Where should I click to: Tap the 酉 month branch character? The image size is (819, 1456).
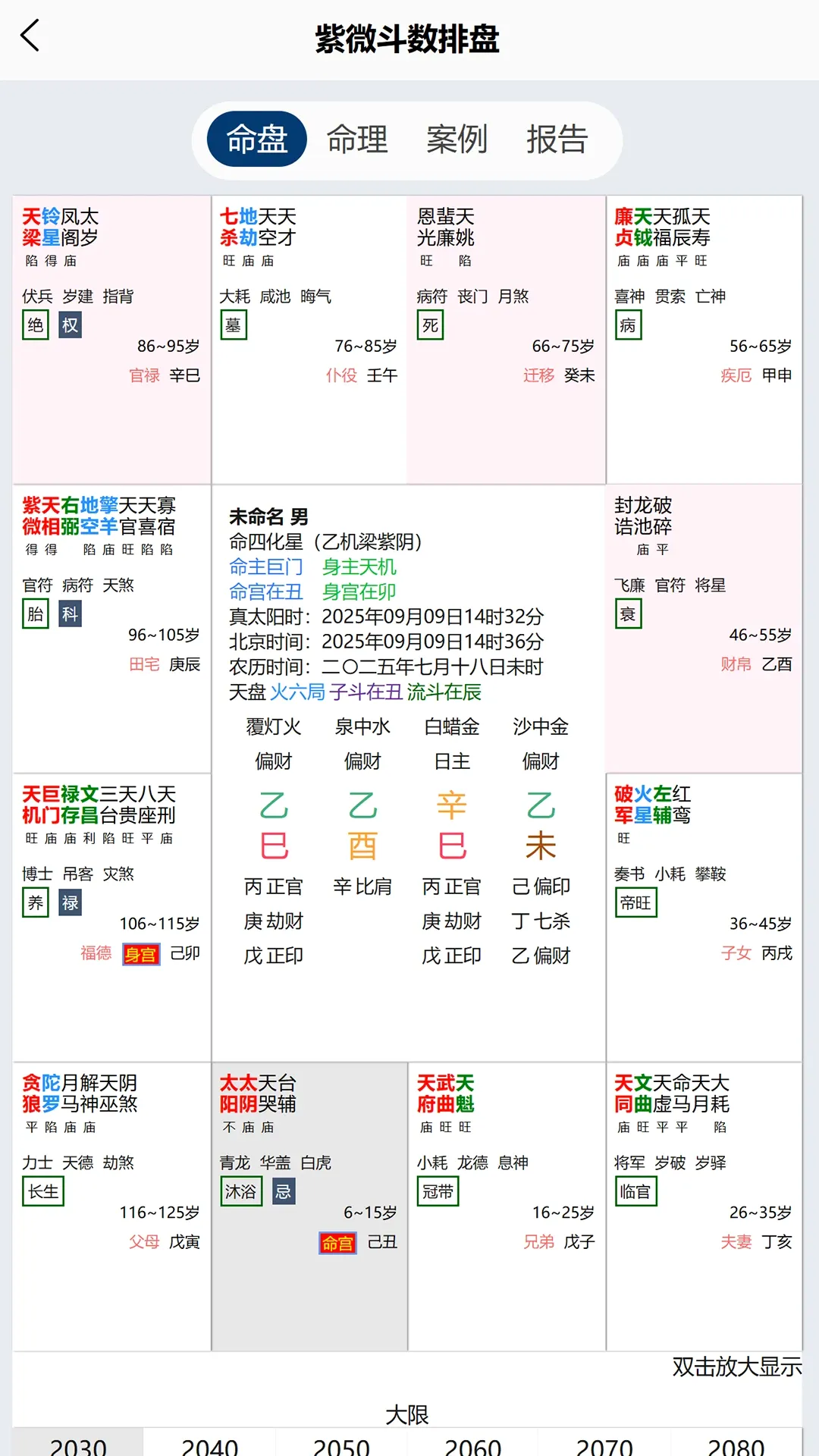coord(362,846)
